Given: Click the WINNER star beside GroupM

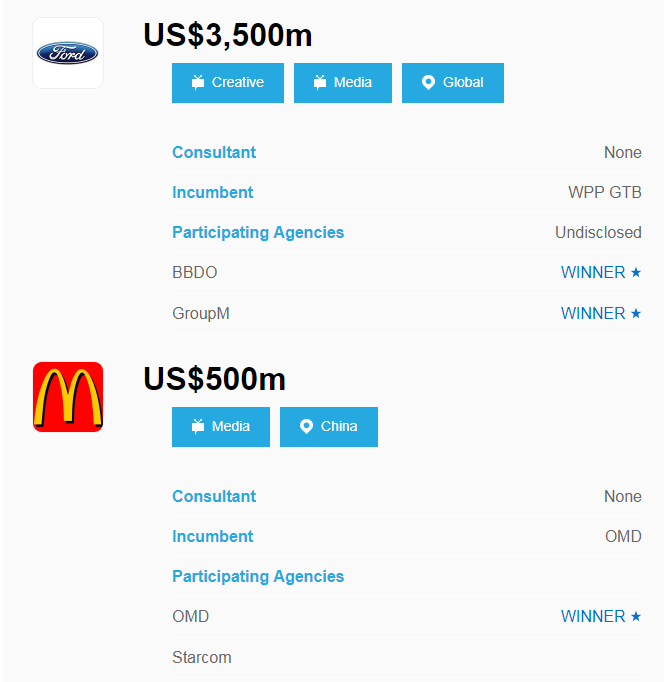Looking at the screenshot, I should [636, 314].
